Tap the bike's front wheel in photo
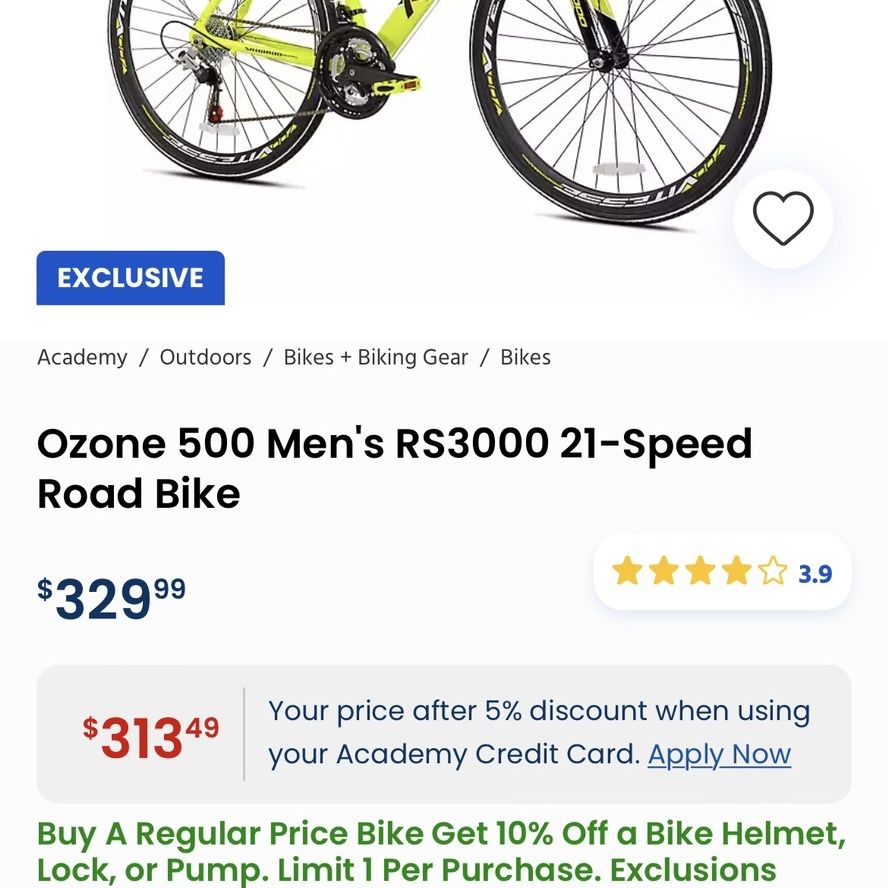Viewport: 888px width, 888px height. coord(620,110)
